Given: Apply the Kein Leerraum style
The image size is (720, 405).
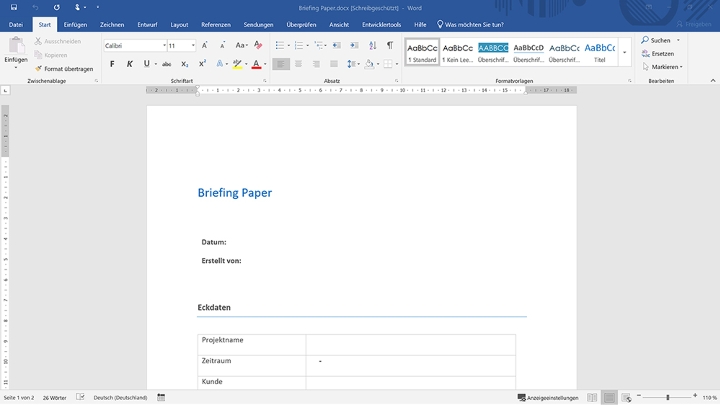Looking at the screenshot, I should tap(457, 52).
